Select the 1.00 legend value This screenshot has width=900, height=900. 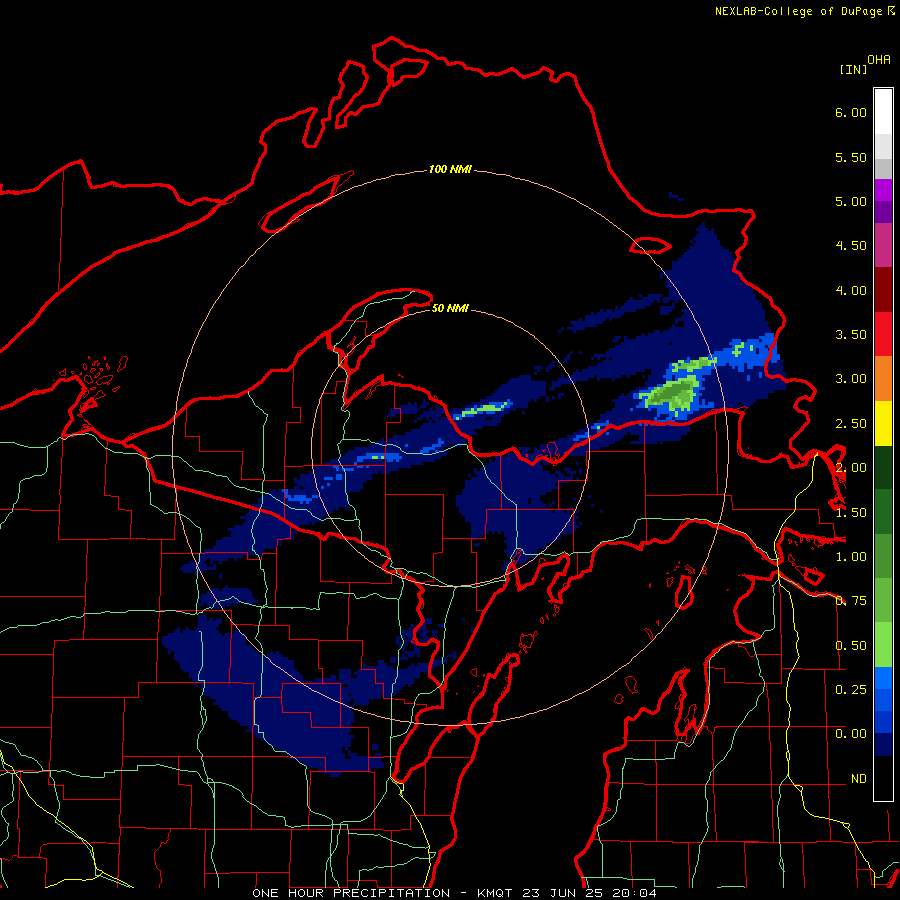pyautogui.click(x=851, y=557)
